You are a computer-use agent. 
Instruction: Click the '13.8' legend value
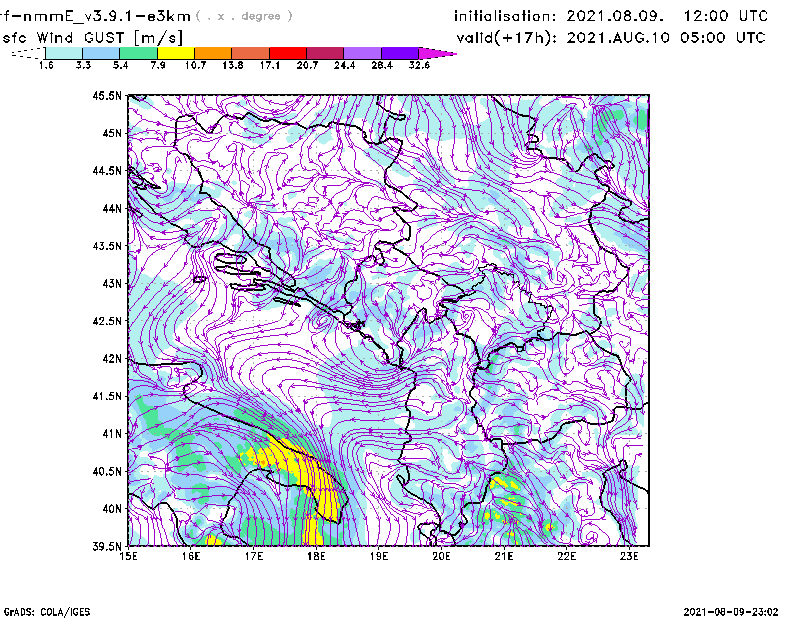tap(233, 65)
